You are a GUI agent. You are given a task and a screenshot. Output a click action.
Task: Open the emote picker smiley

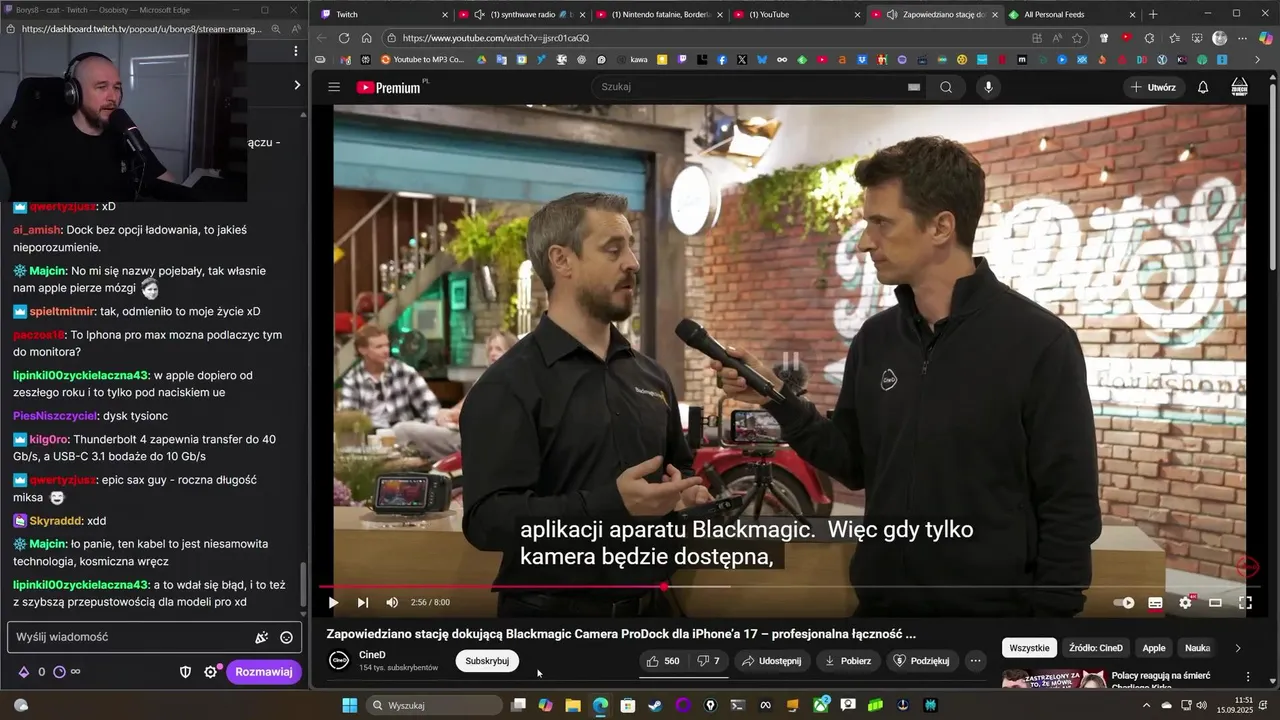(286, 637)
